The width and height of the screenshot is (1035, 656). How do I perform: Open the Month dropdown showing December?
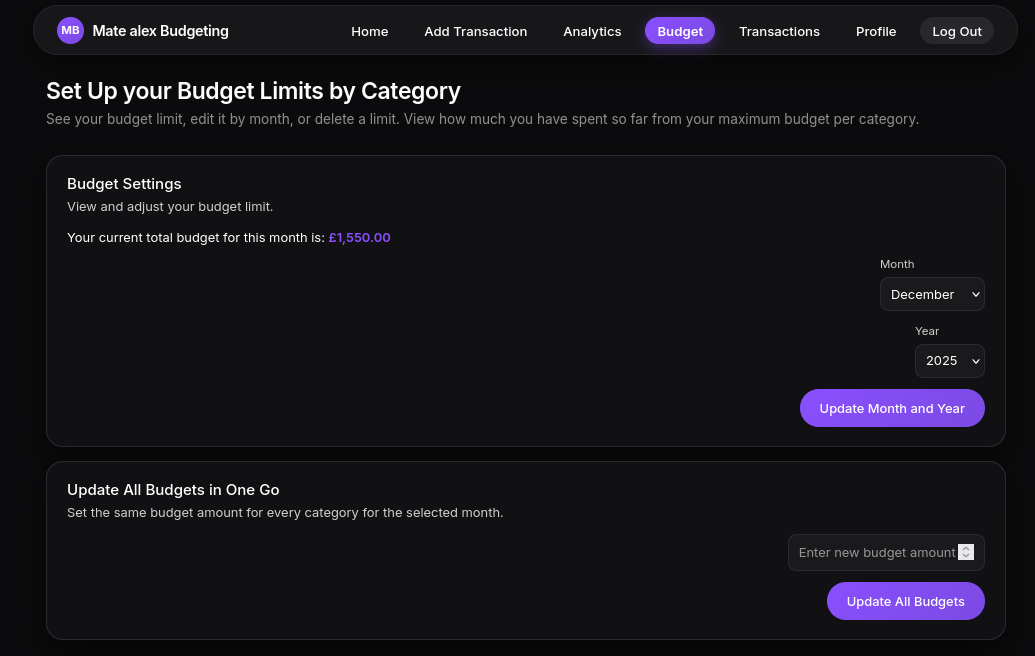pos(932,294)
